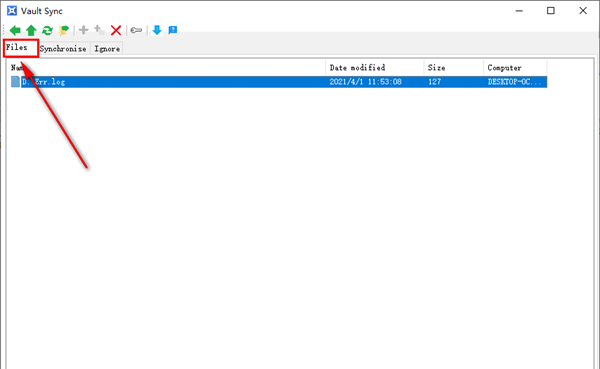Click the plus with small square icon

[x=99, y=30]
